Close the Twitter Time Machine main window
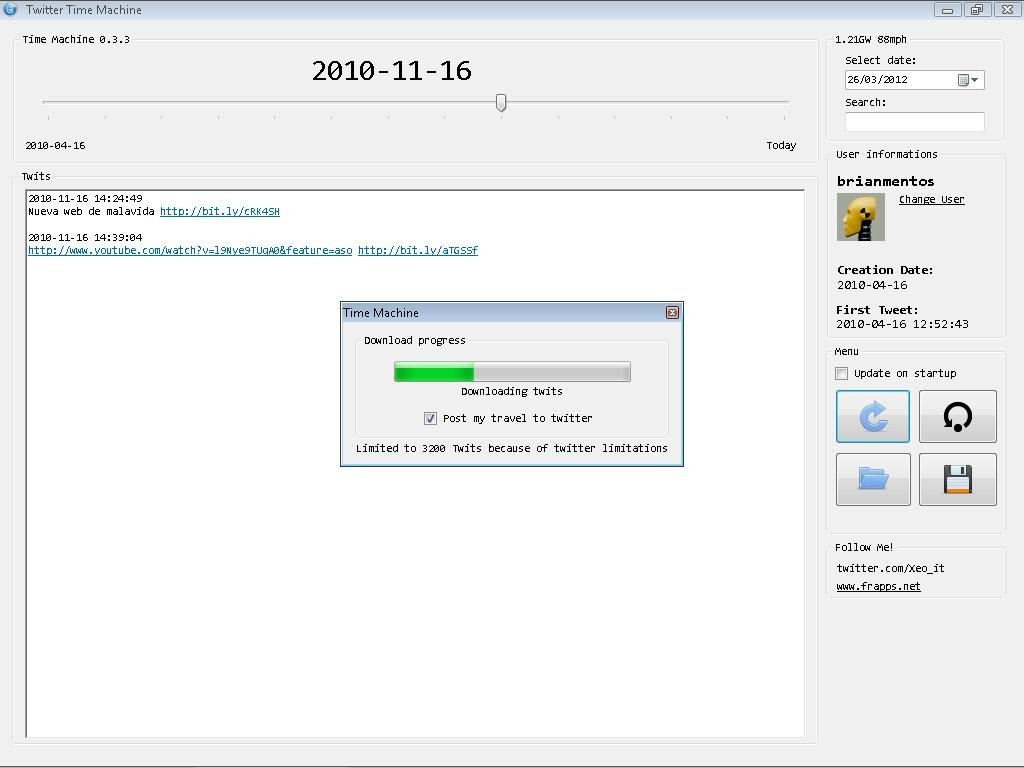 click(x=1007, y=10)
